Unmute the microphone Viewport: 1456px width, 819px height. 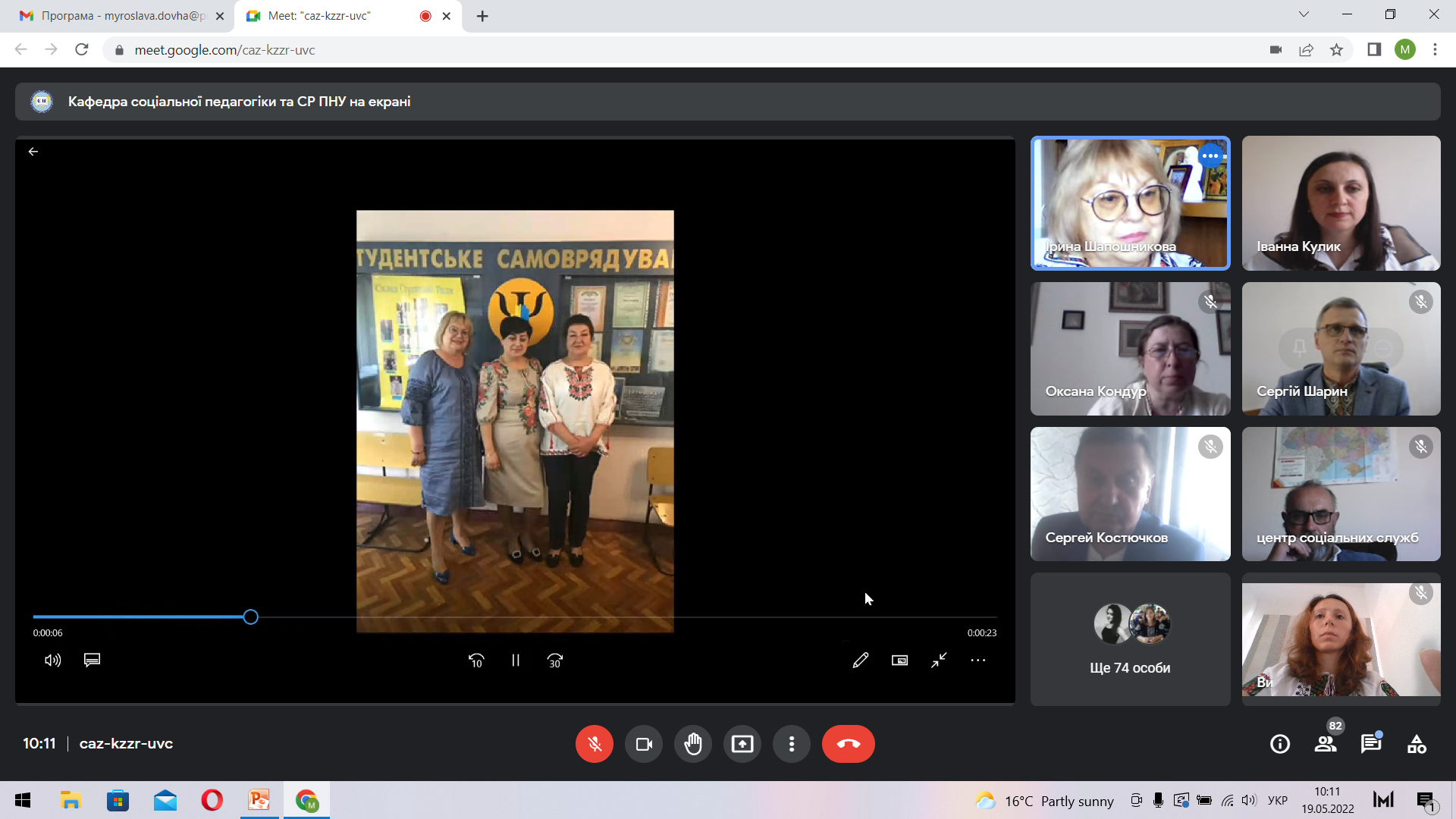pos(595,744)
